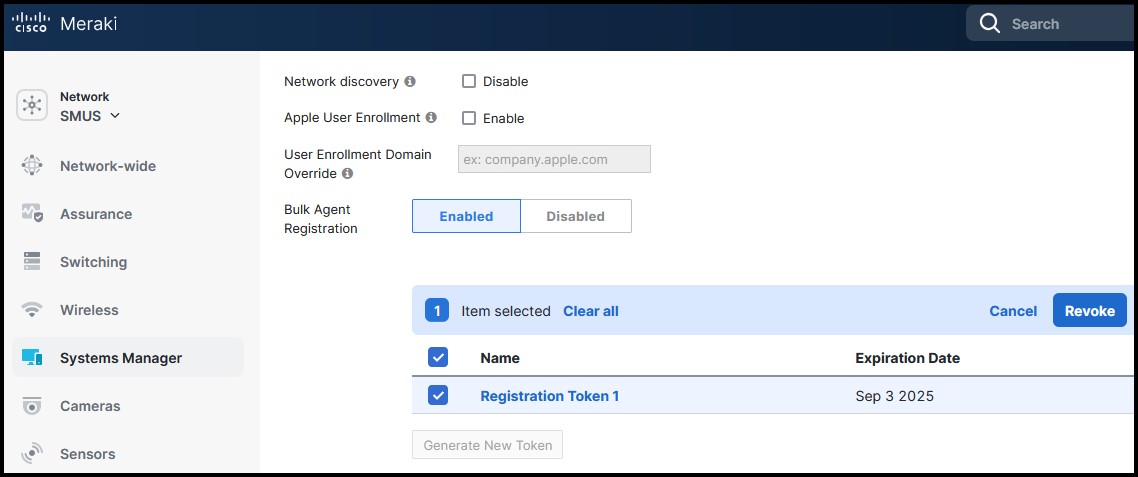Click the Meraki wordmark text

[89, 23]
